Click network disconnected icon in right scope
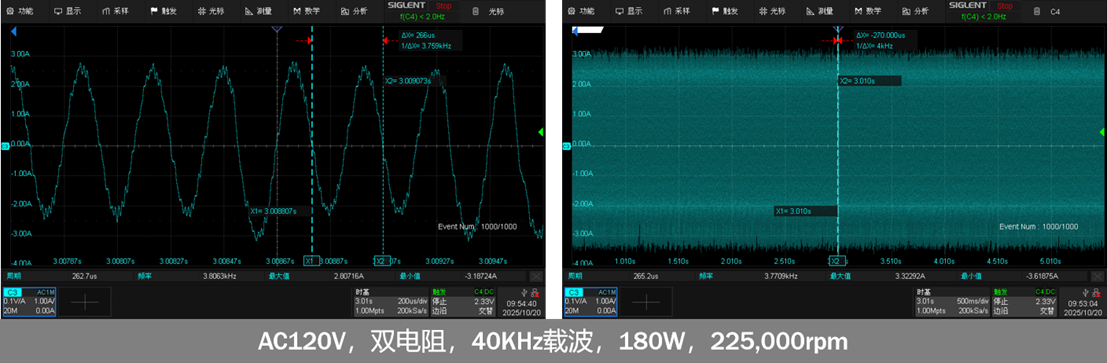 [x=1097, y=292]
